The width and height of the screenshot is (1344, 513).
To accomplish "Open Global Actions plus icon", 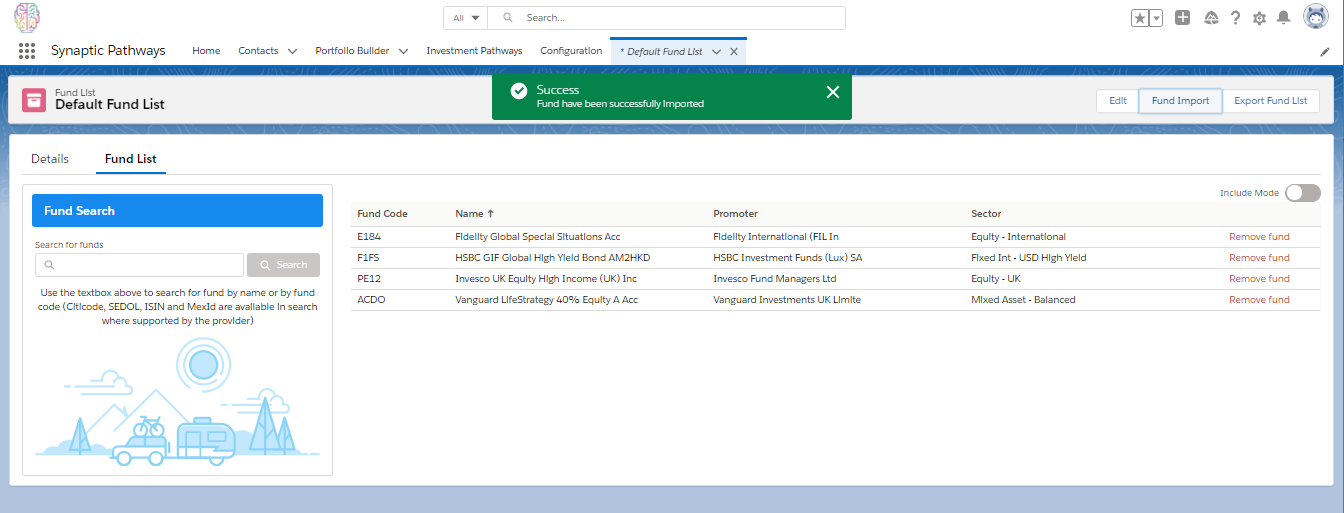I will pyautogui.click(x=1182, y=18).
